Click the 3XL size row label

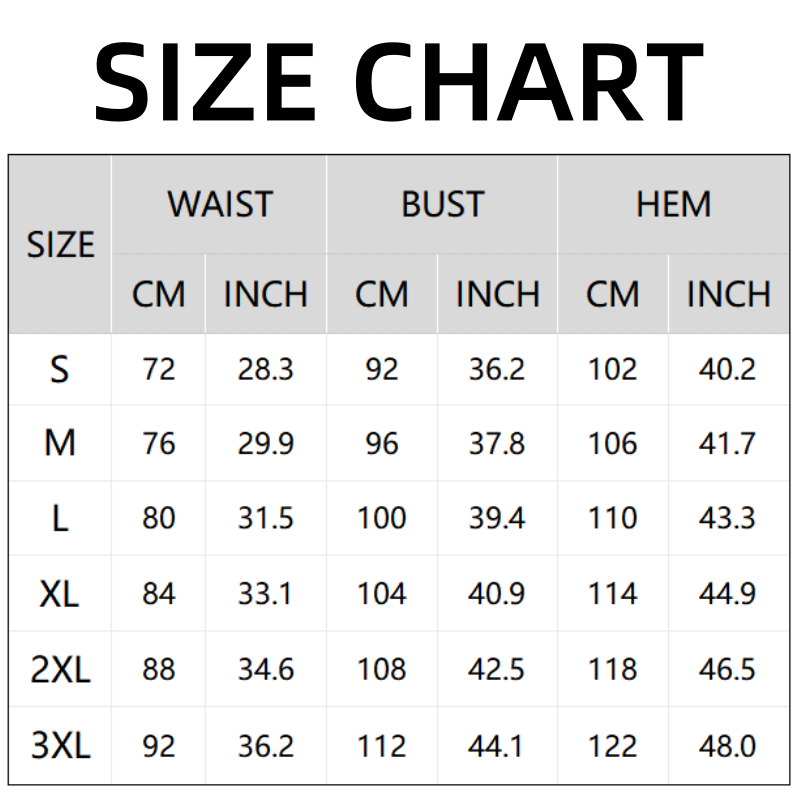point(60,746)
